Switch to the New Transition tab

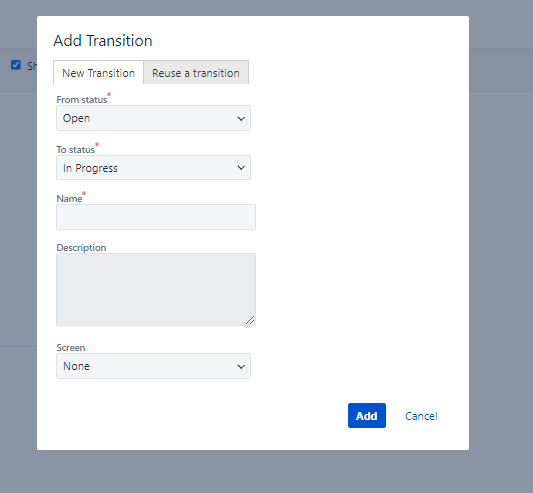pos(98,72)
